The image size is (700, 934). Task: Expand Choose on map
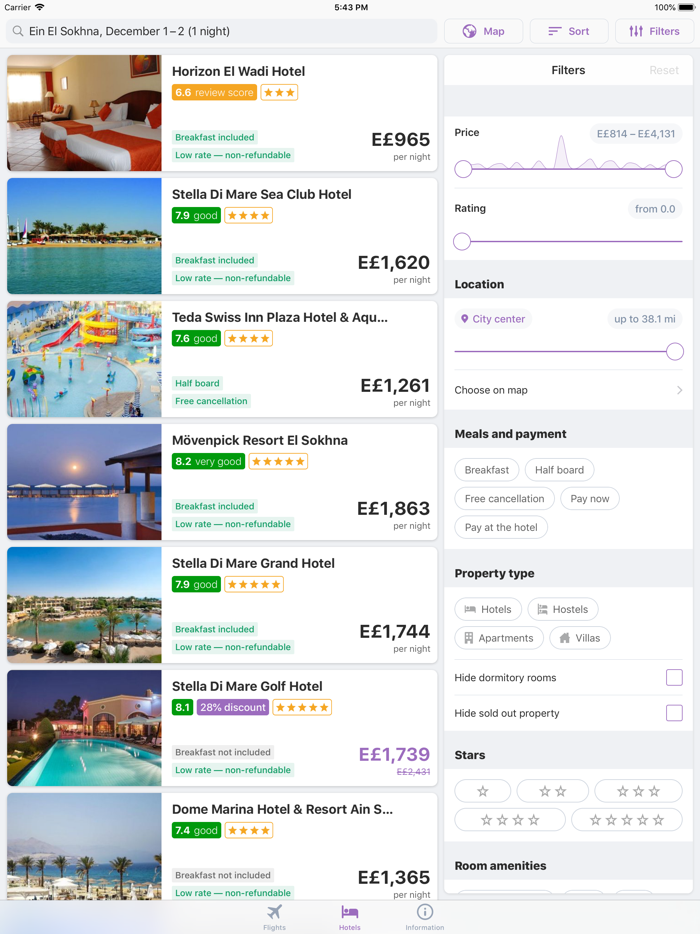point(568,390)
